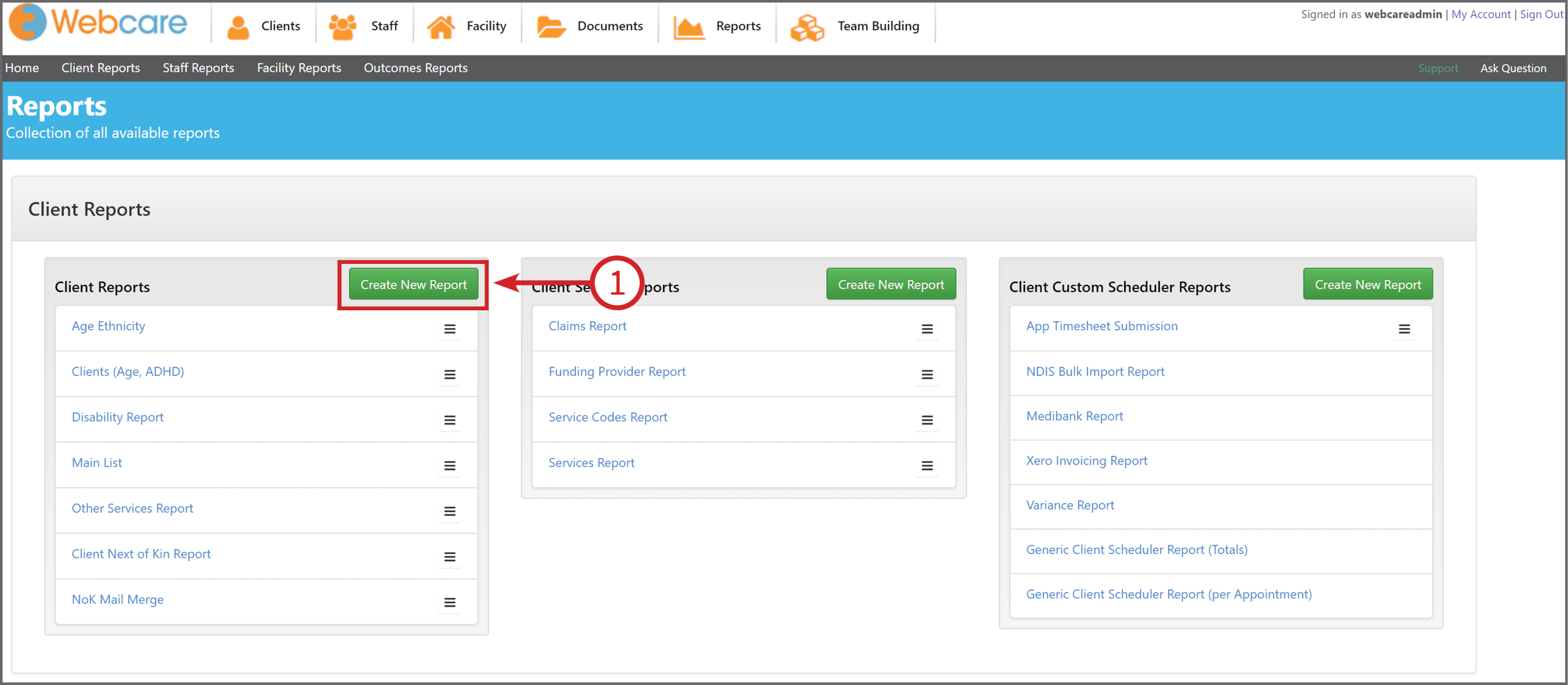
Task: Open the Outcomes Reports tab
Action: 415,67
